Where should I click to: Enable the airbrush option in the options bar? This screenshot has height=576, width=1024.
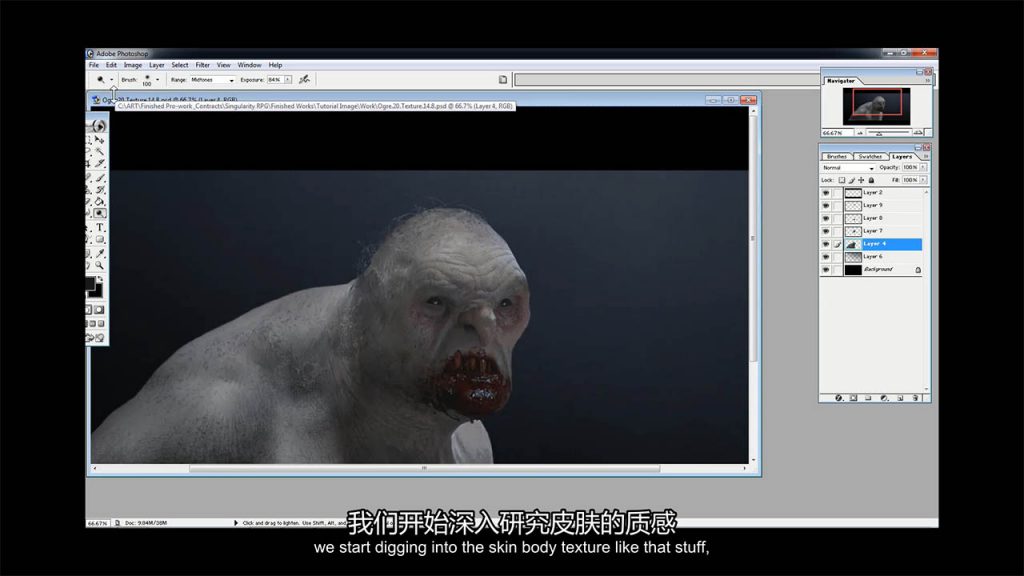(x=304, y=80)
